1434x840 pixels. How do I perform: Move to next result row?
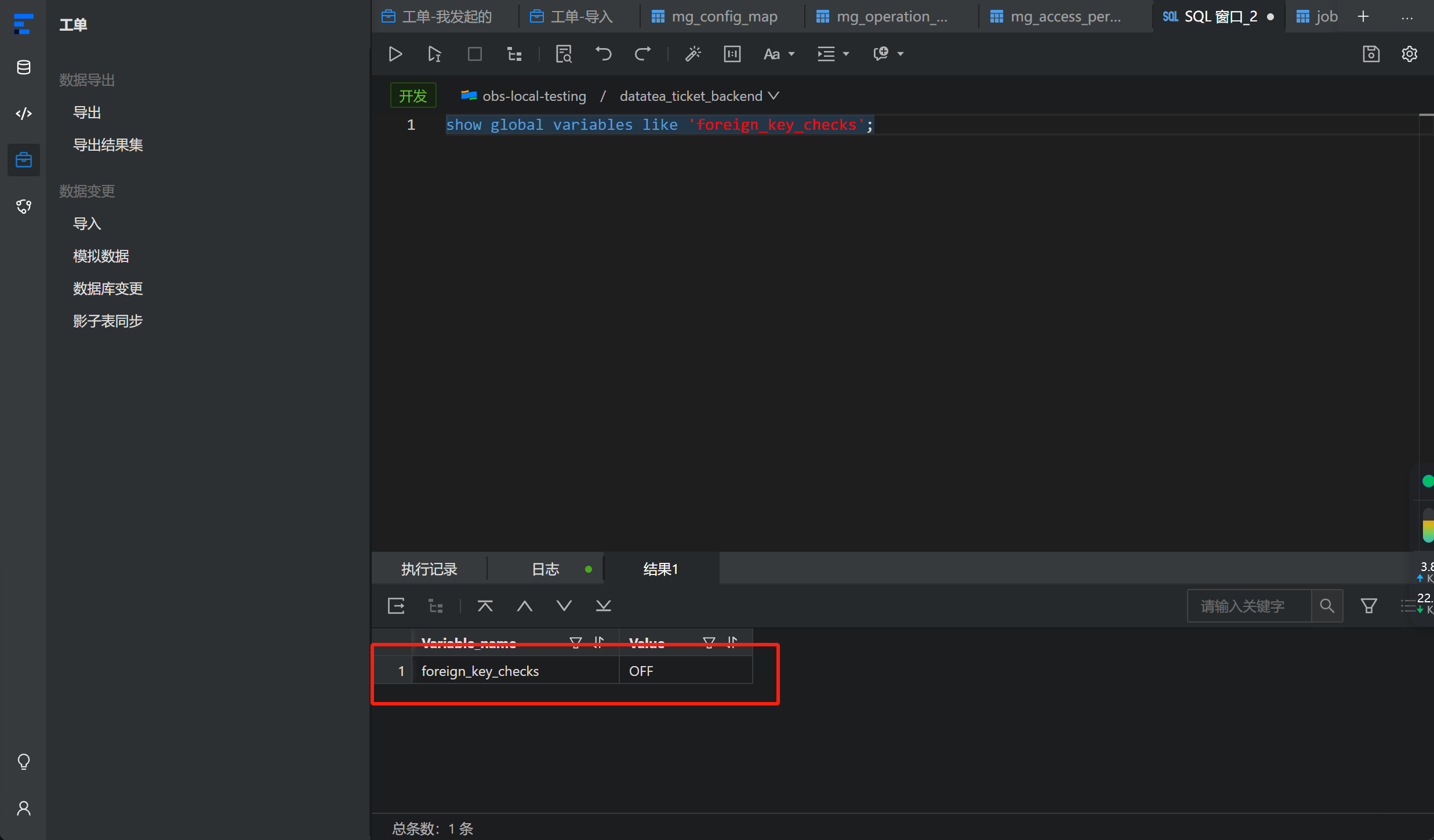564,606
